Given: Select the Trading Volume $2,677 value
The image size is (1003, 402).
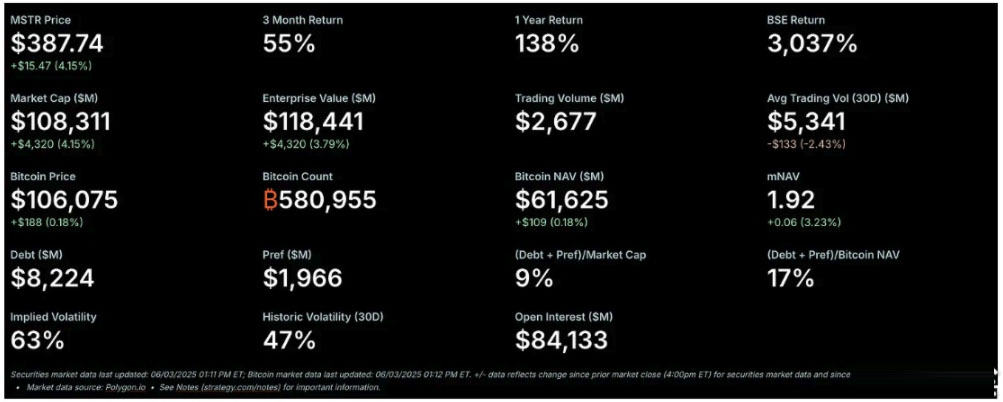Looking at the screenshot, I should click(x=556, y=122).
